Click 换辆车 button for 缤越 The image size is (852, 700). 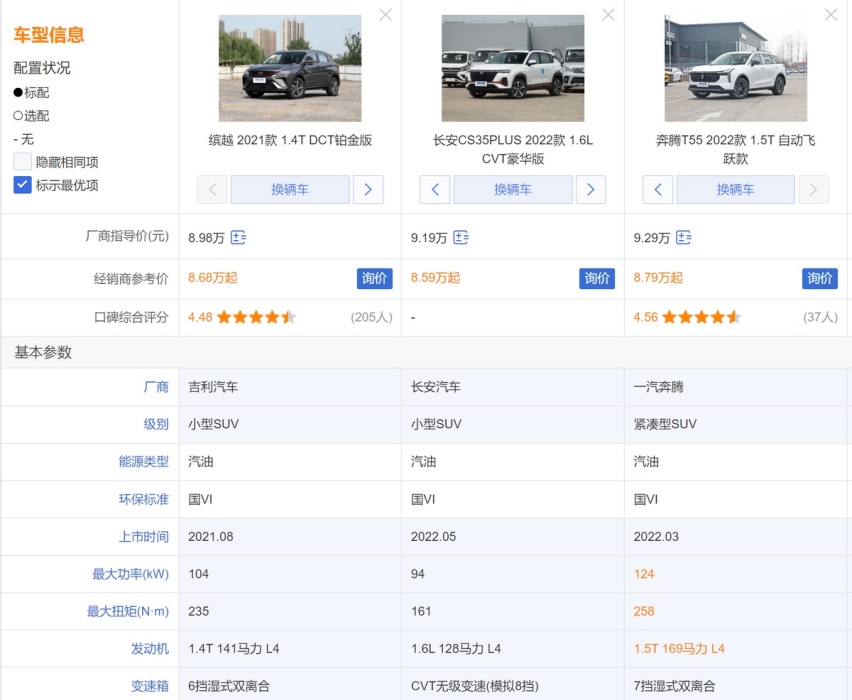(x=290, y=190)
